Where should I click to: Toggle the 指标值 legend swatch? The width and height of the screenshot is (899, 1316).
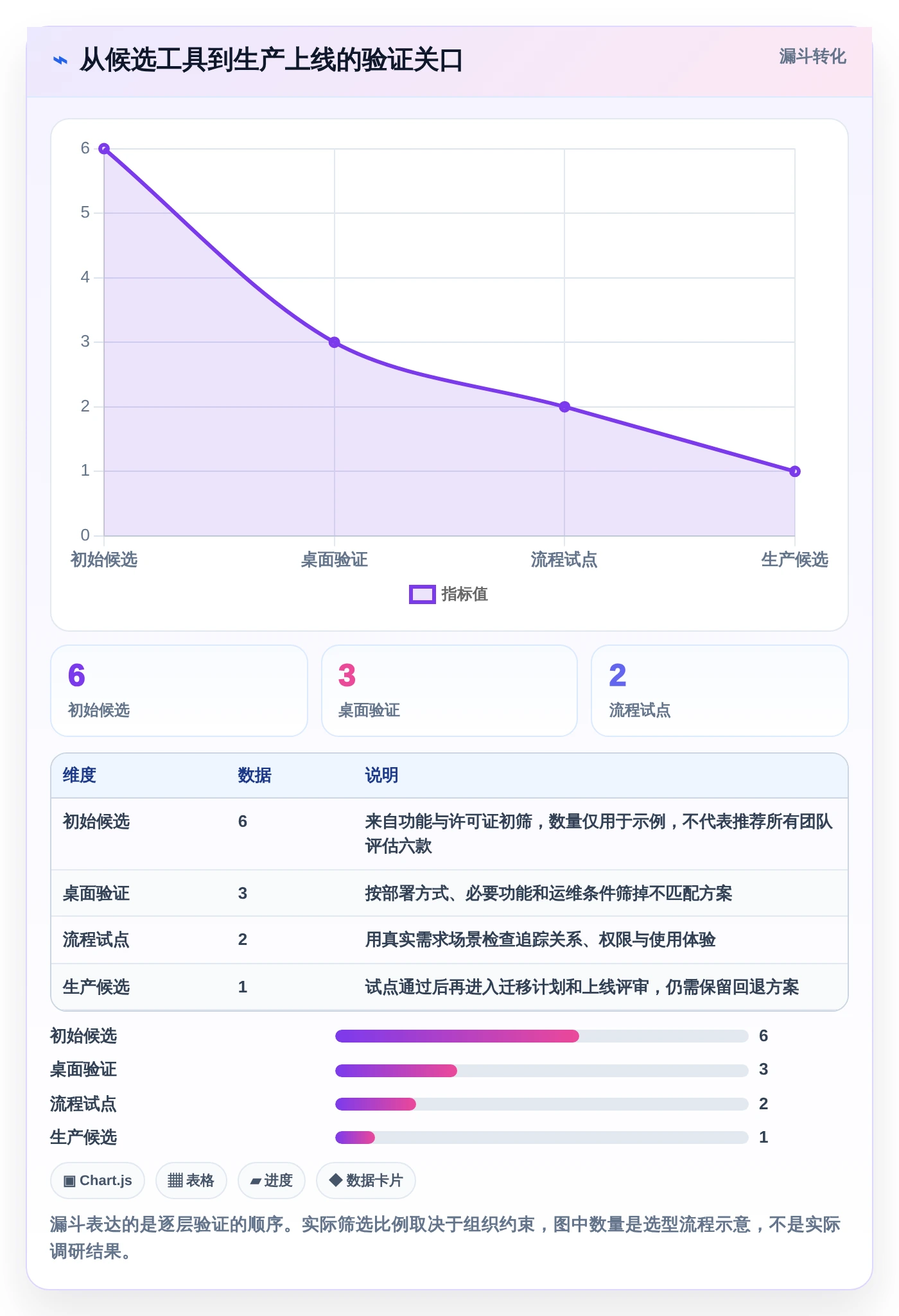point(423,594)
